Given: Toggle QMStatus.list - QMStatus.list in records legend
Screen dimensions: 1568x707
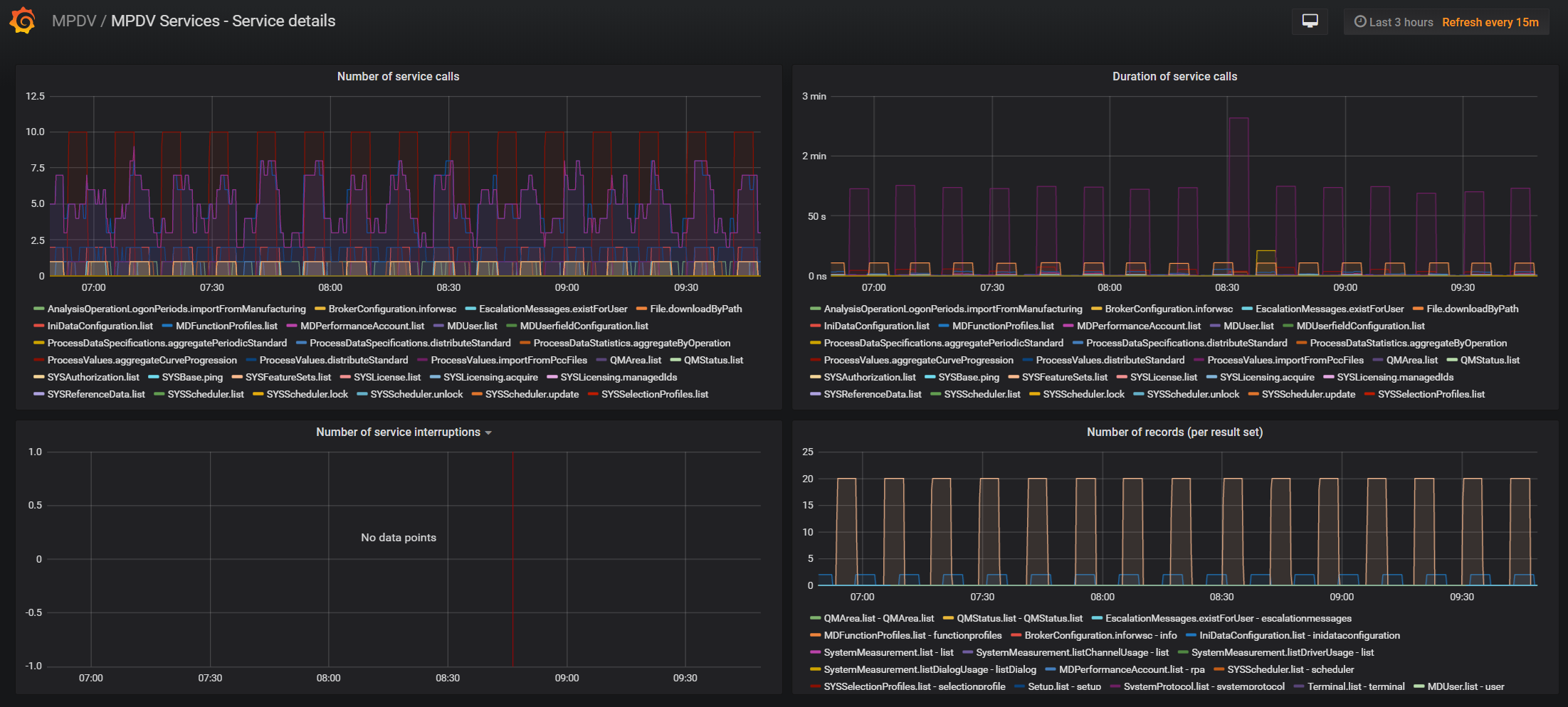Looking at the screenshot, I should 1019,618.
